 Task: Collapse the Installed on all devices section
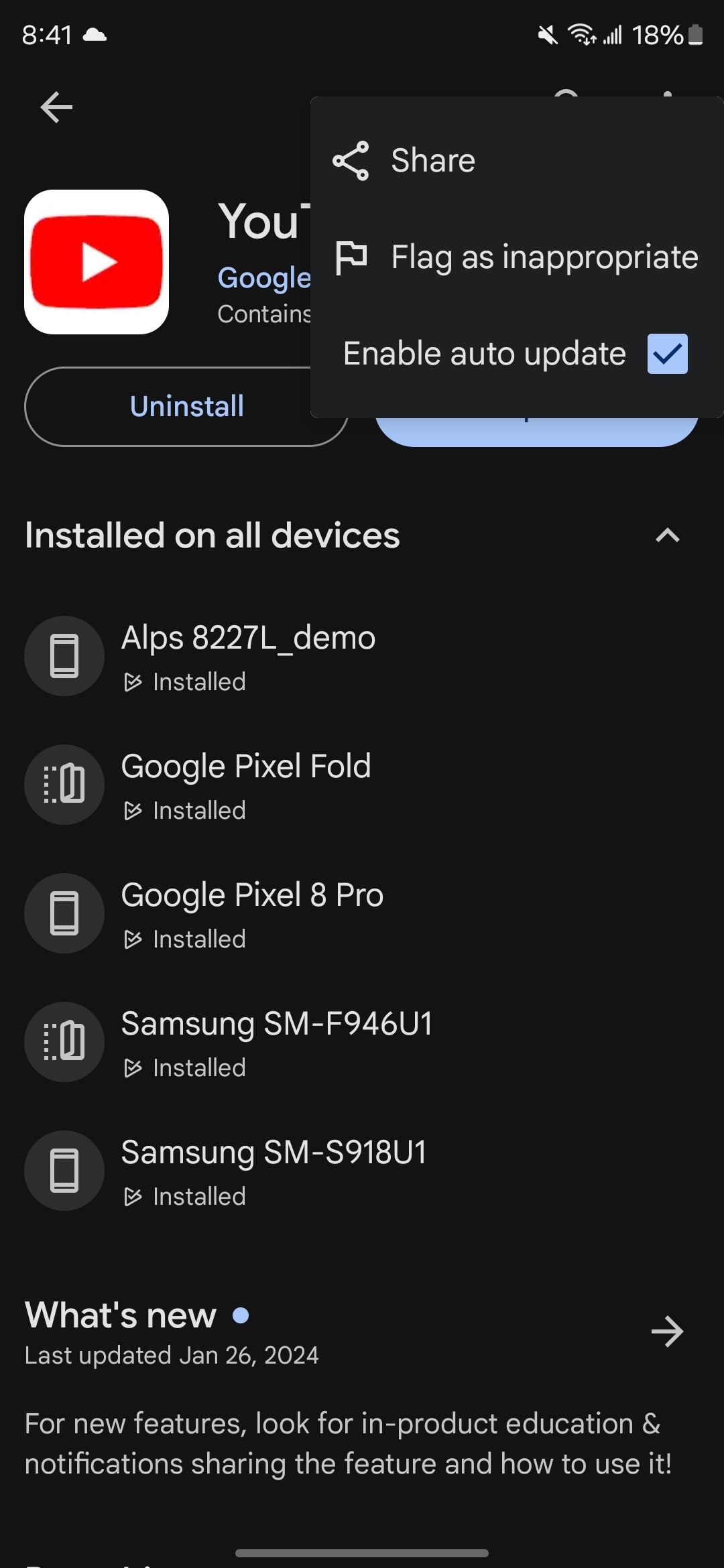pos(668,535)
